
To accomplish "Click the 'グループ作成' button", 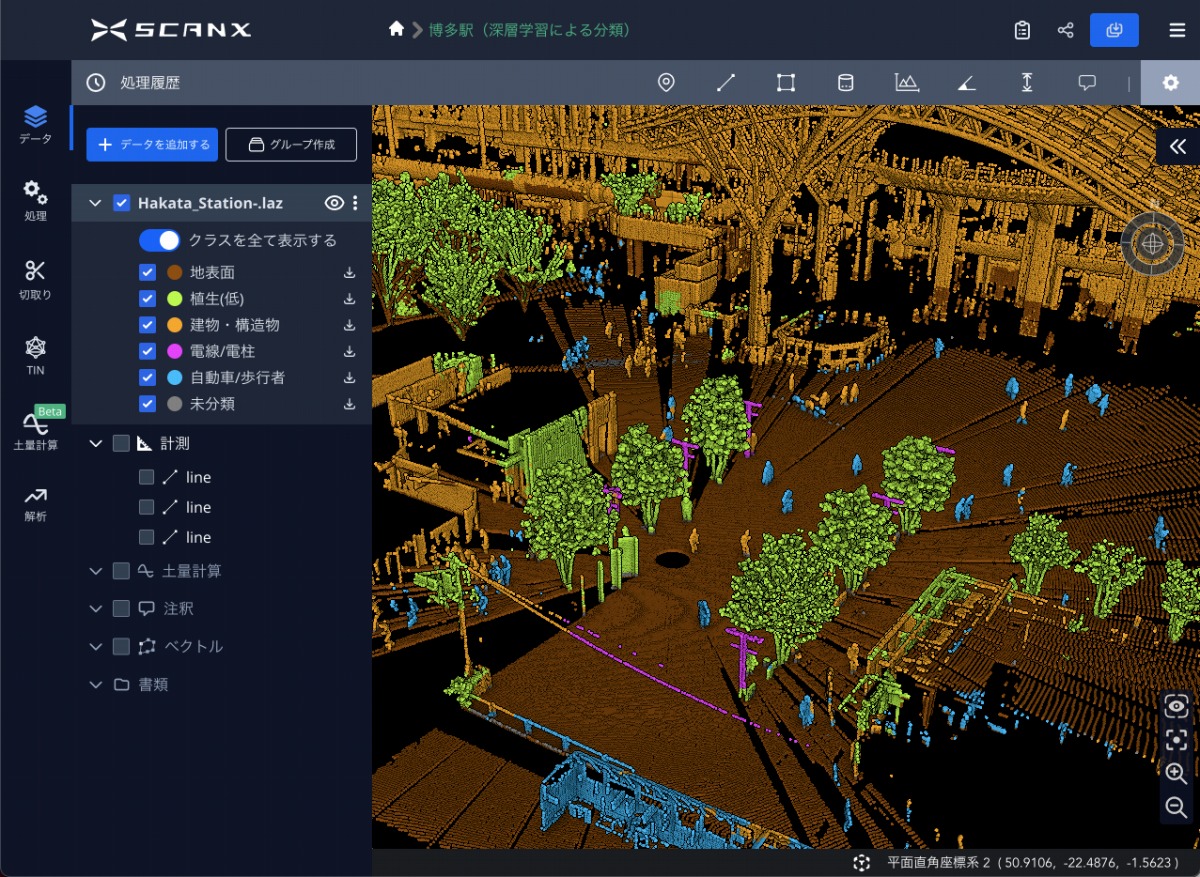I will pyautogui.click(x=291, y=144).
